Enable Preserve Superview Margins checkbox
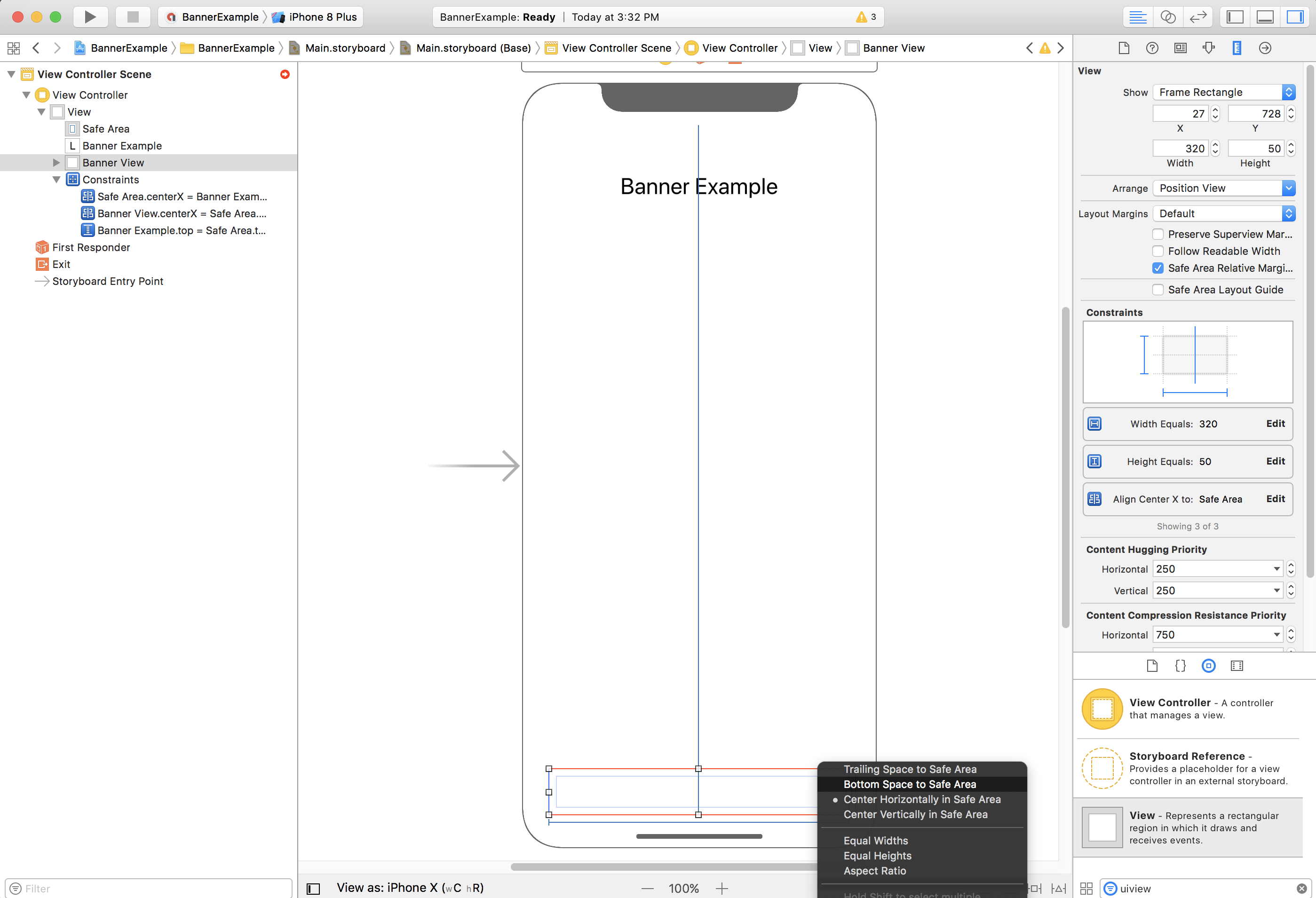Screen dimensions: 1316x898 tap(1158, 234)
